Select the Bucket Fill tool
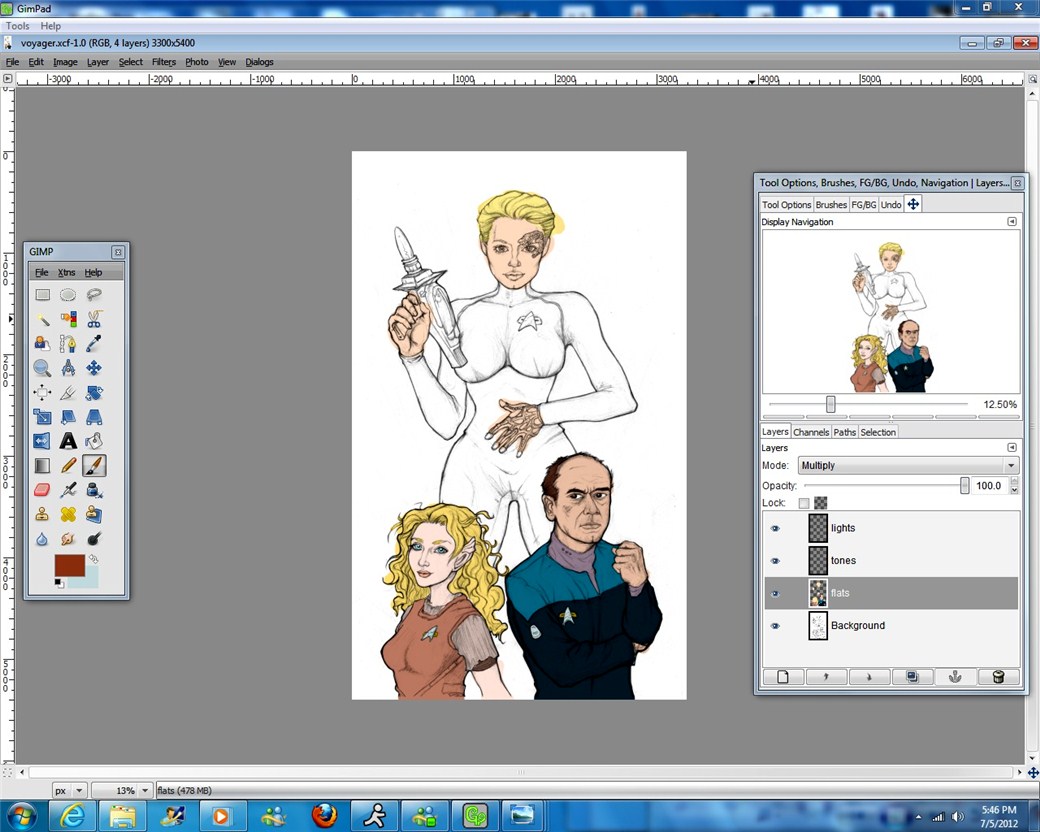The image size is (1040, 832). coord(94,441)
